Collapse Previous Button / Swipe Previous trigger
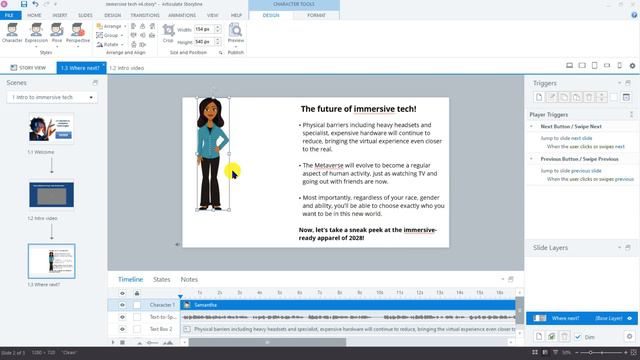The image size is (640, 360). [531, 159]
